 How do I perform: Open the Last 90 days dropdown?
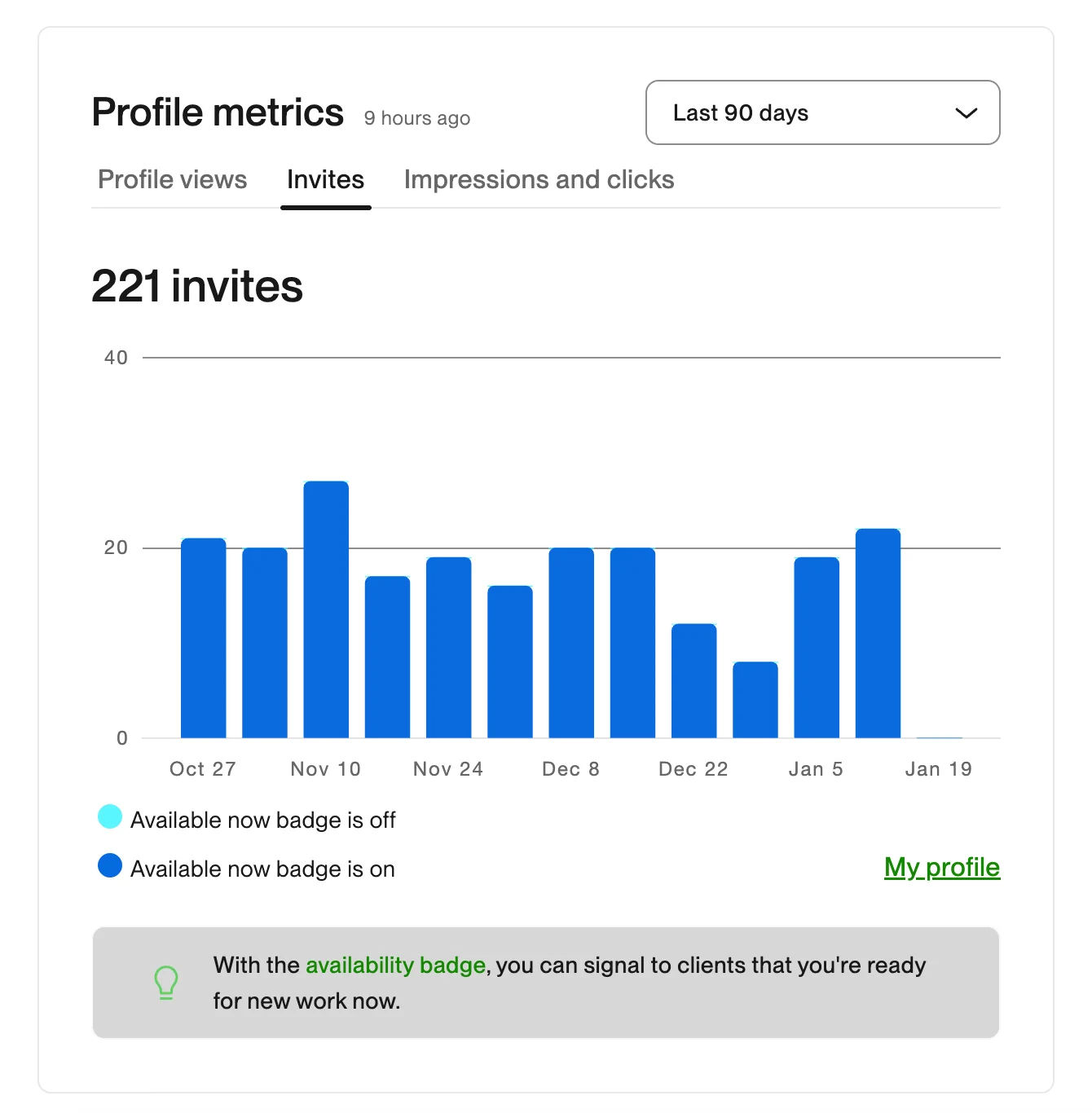[821, 112]
